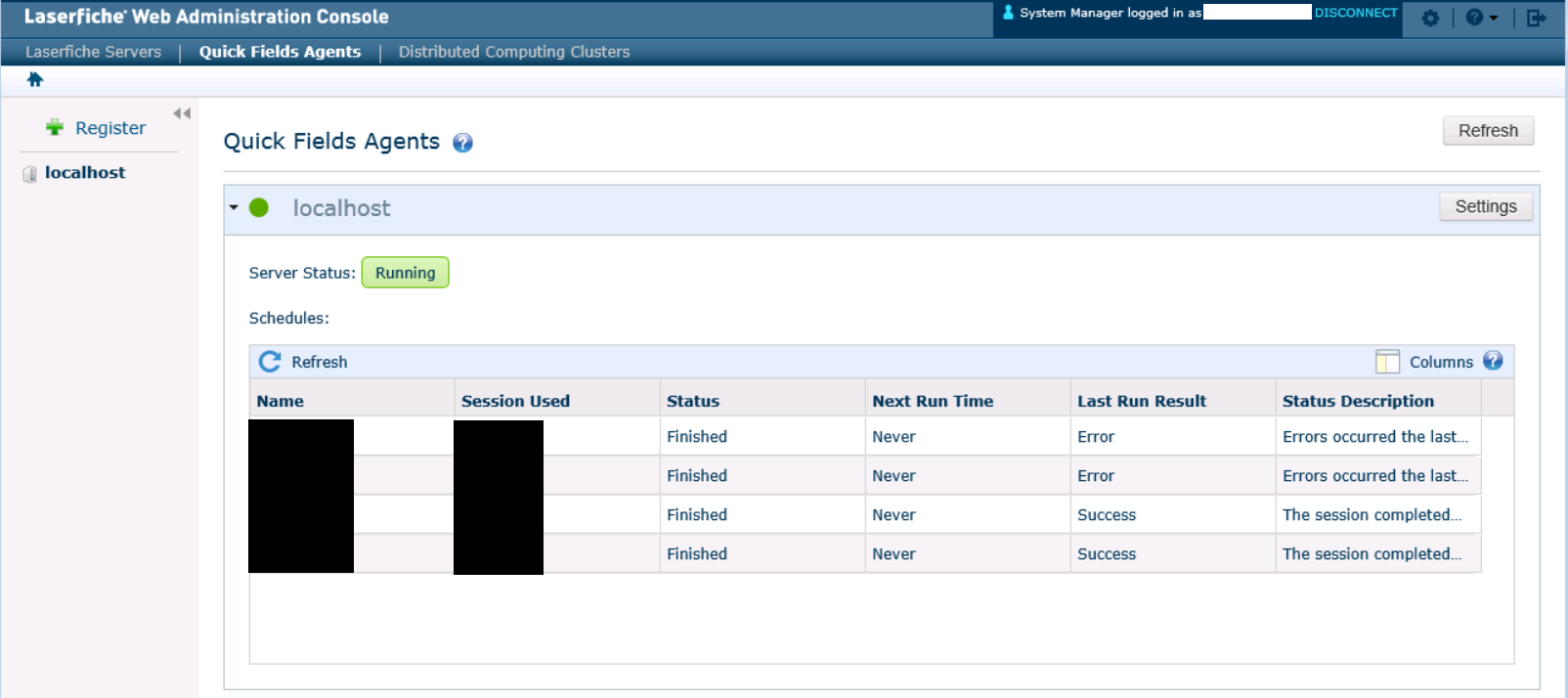Image resolution: width=1568 pixels, height=698 pixels.
Task: Sort by the Name column header
Action: [x=352, y=400]
